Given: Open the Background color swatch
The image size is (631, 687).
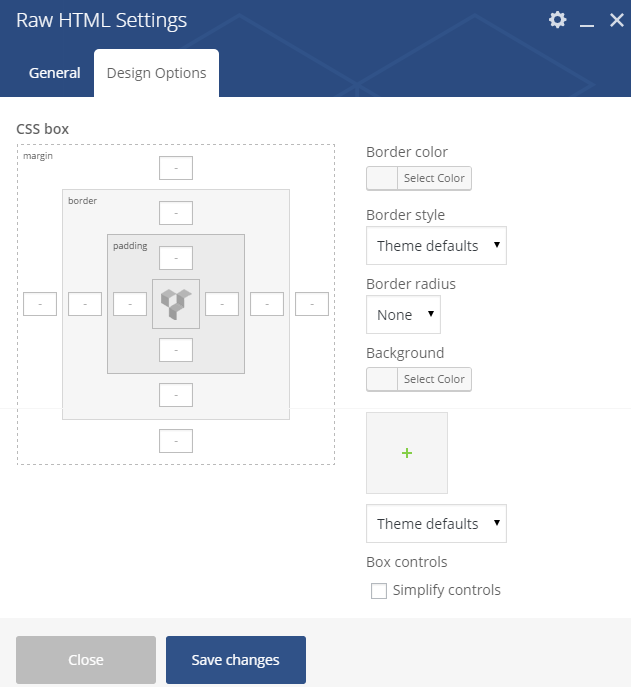Looking at the screenshot, I should pos(382,379).
